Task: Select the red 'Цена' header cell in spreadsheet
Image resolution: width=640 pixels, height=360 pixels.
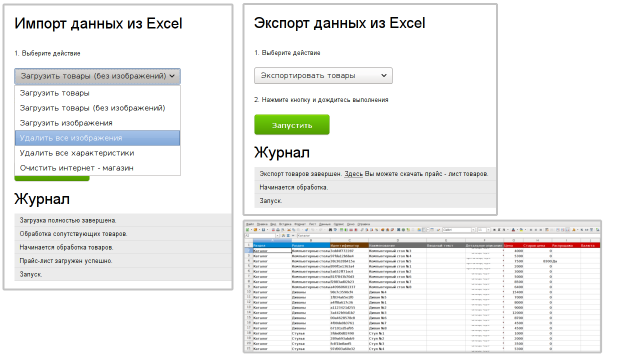Action: coord(513,245)
